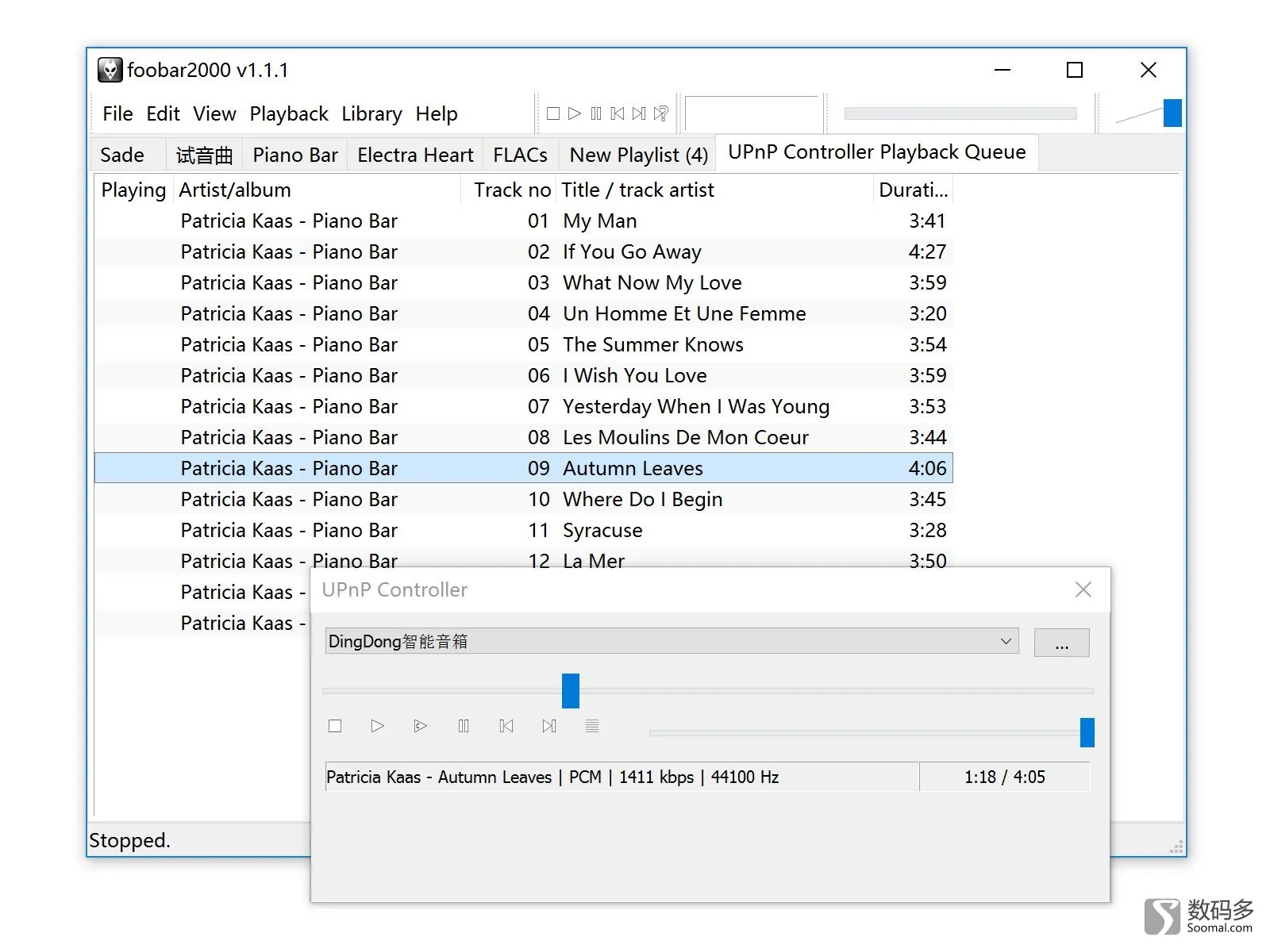Minimize the foobar2000 window

(x=1003, y=70)
